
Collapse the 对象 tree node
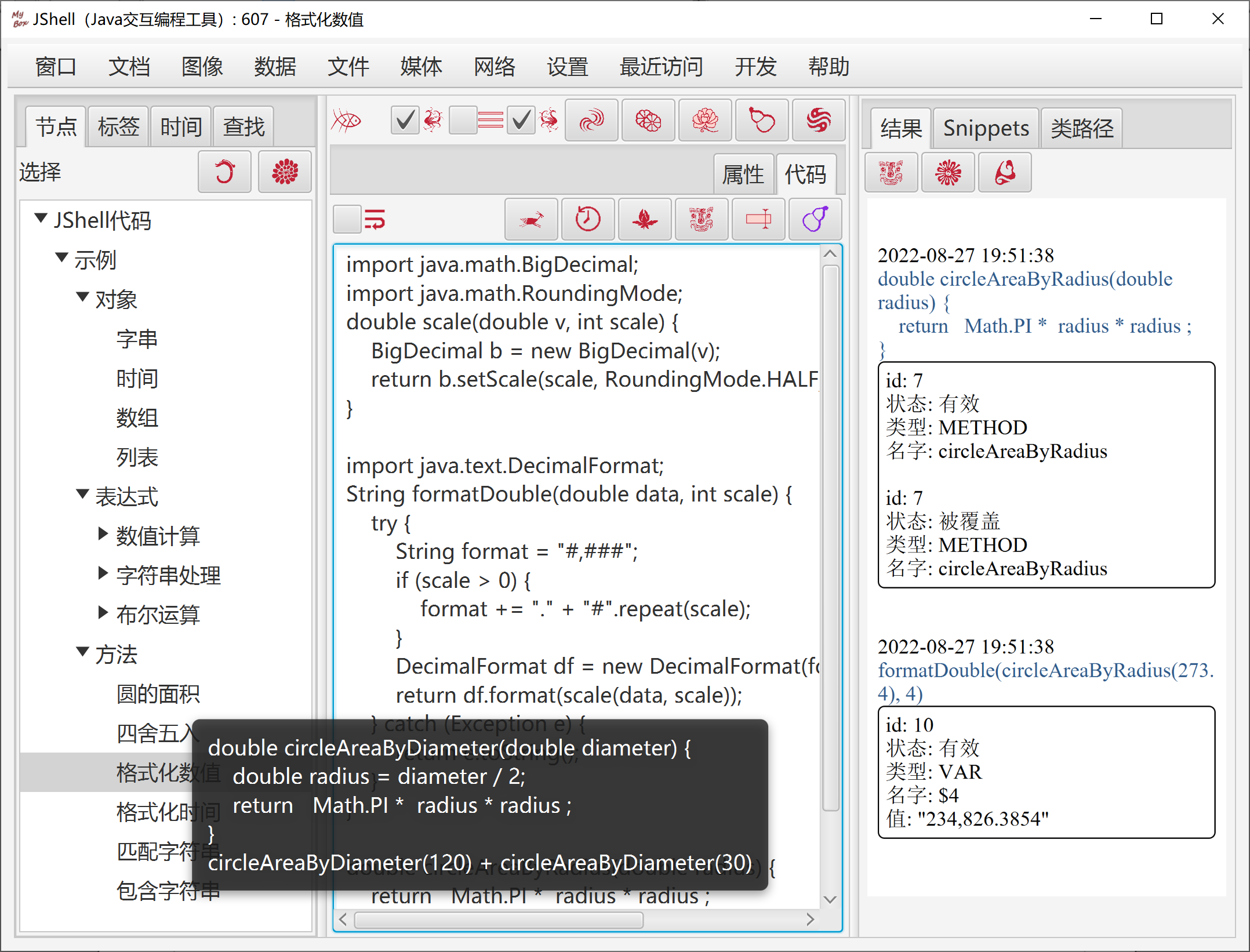82,297
